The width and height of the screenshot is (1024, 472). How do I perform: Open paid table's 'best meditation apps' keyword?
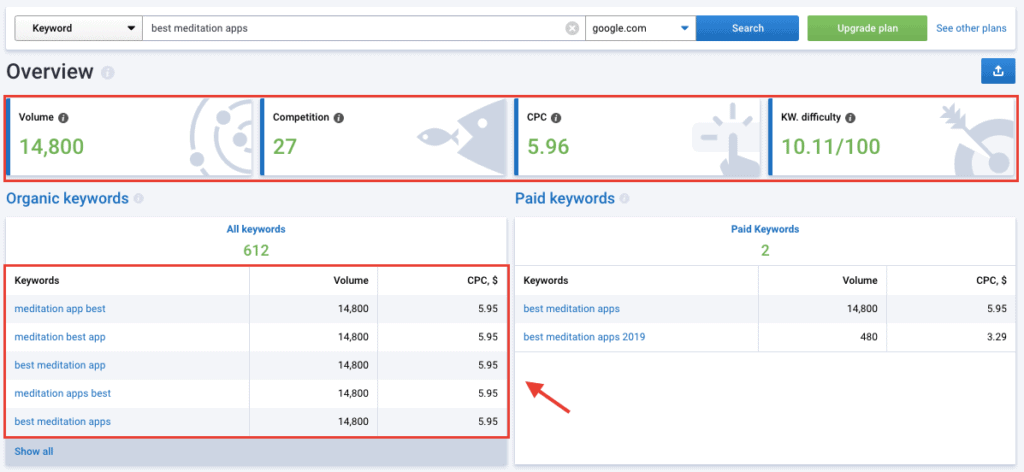click(x=571, y=309)
